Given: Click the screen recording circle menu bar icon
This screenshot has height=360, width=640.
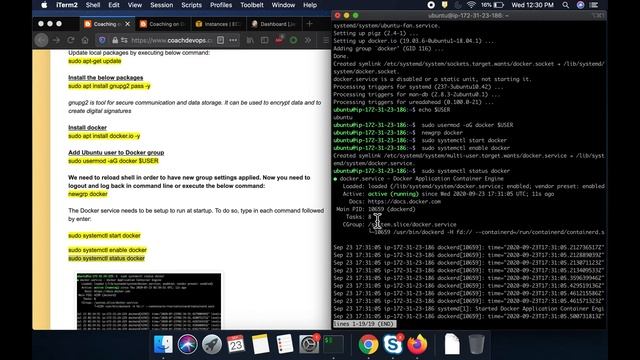Looking at the screenshot, I should 431,5.
